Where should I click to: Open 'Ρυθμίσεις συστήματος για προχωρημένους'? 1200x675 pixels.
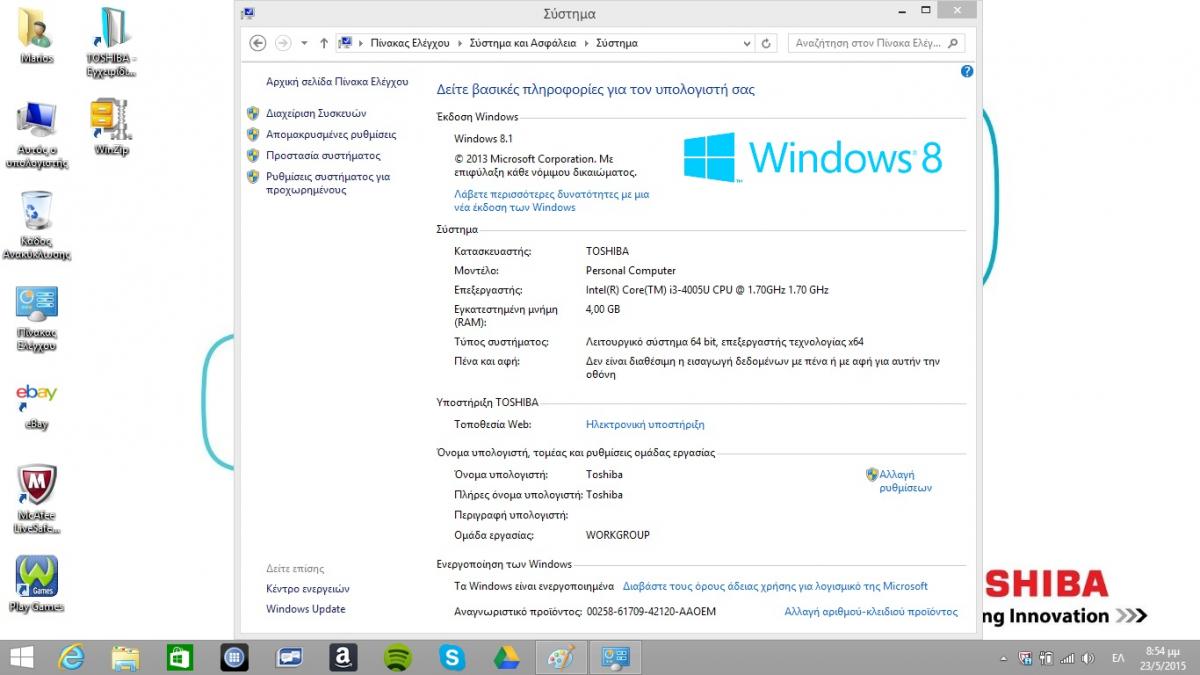point(328,183)
